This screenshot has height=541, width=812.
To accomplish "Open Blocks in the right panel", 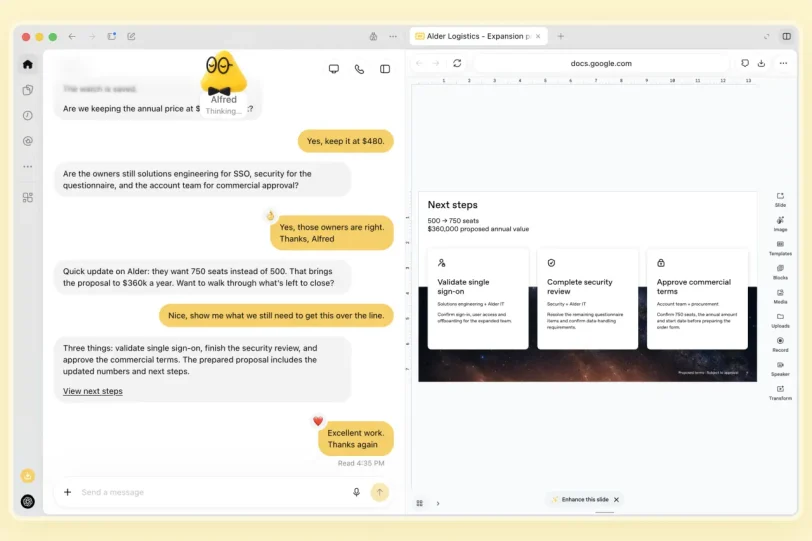I will (x=780, y=272).
